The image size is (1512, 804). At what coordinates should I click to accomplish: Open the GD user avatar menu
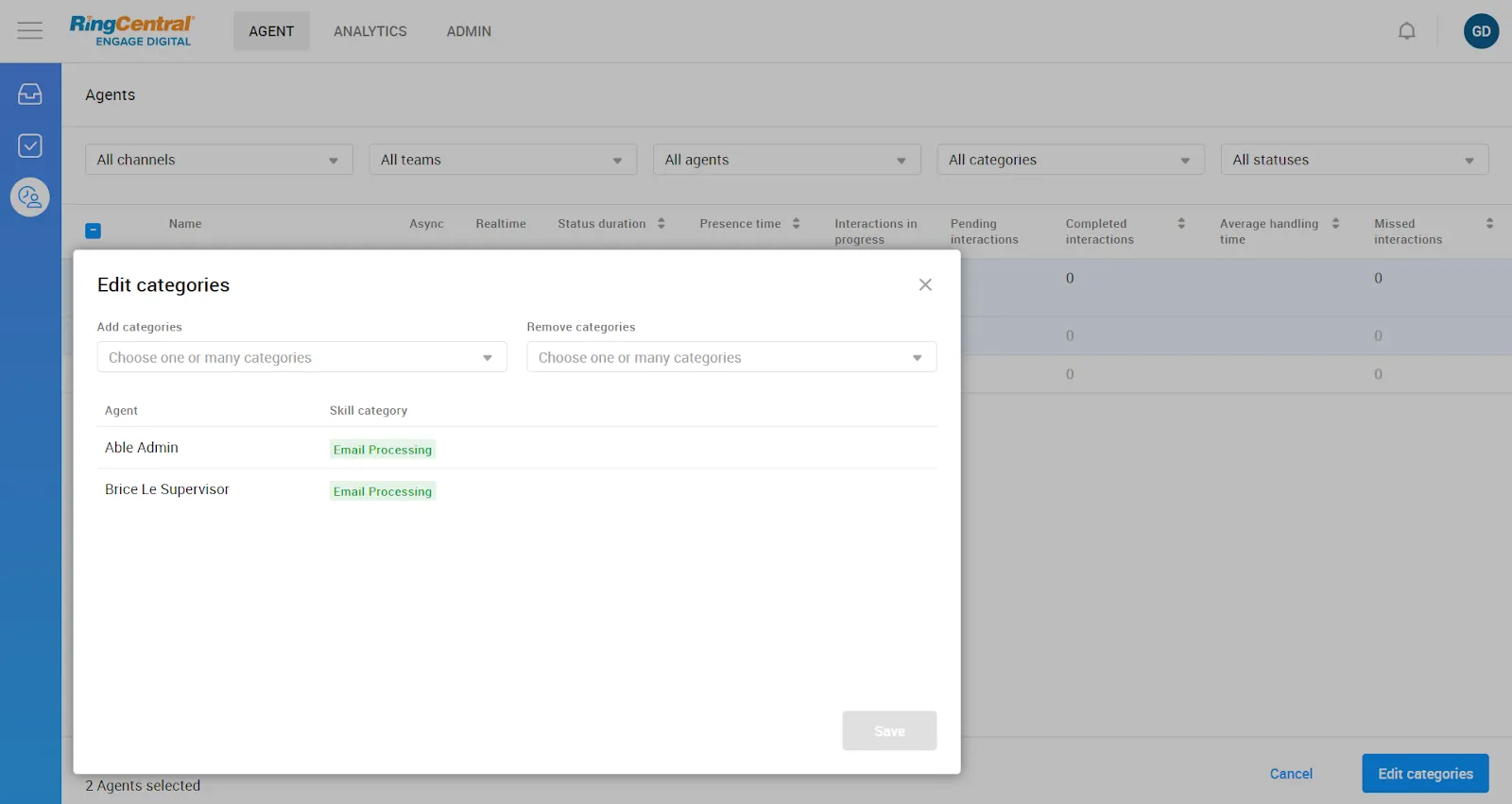click(x=1481, y=31)
